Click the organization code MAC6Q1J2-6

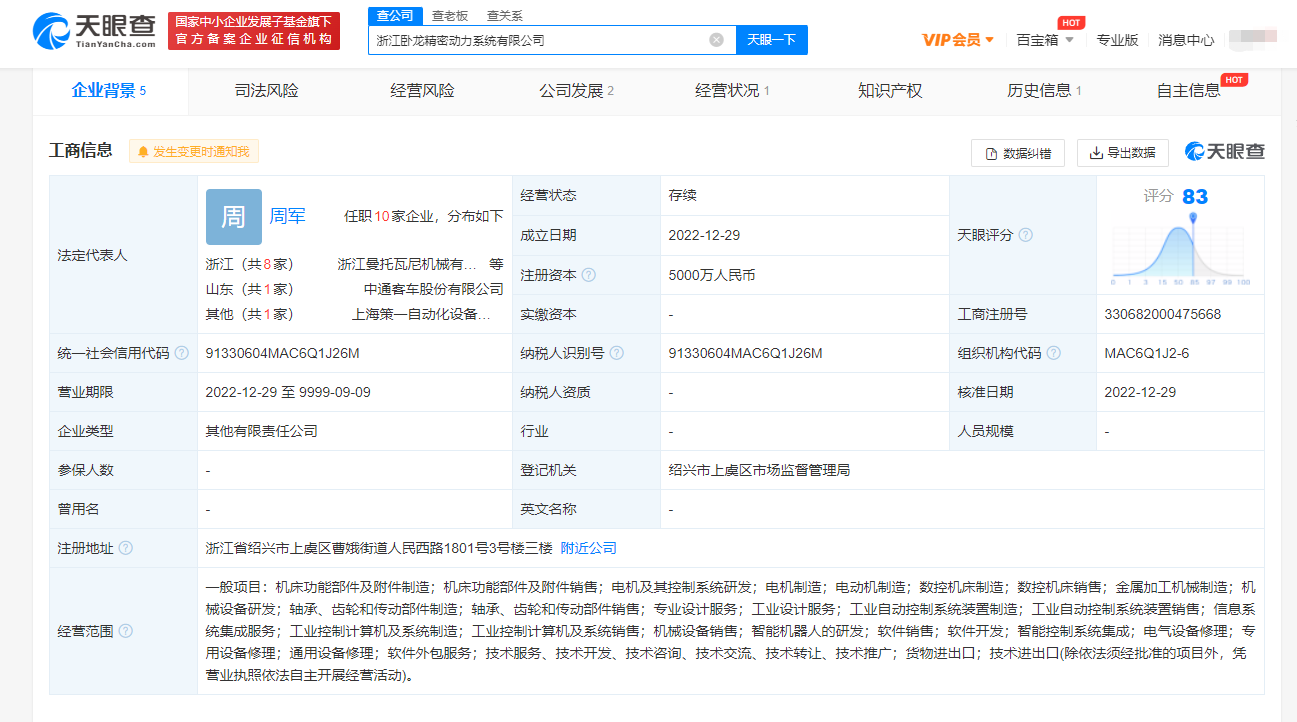[1146, 353]
